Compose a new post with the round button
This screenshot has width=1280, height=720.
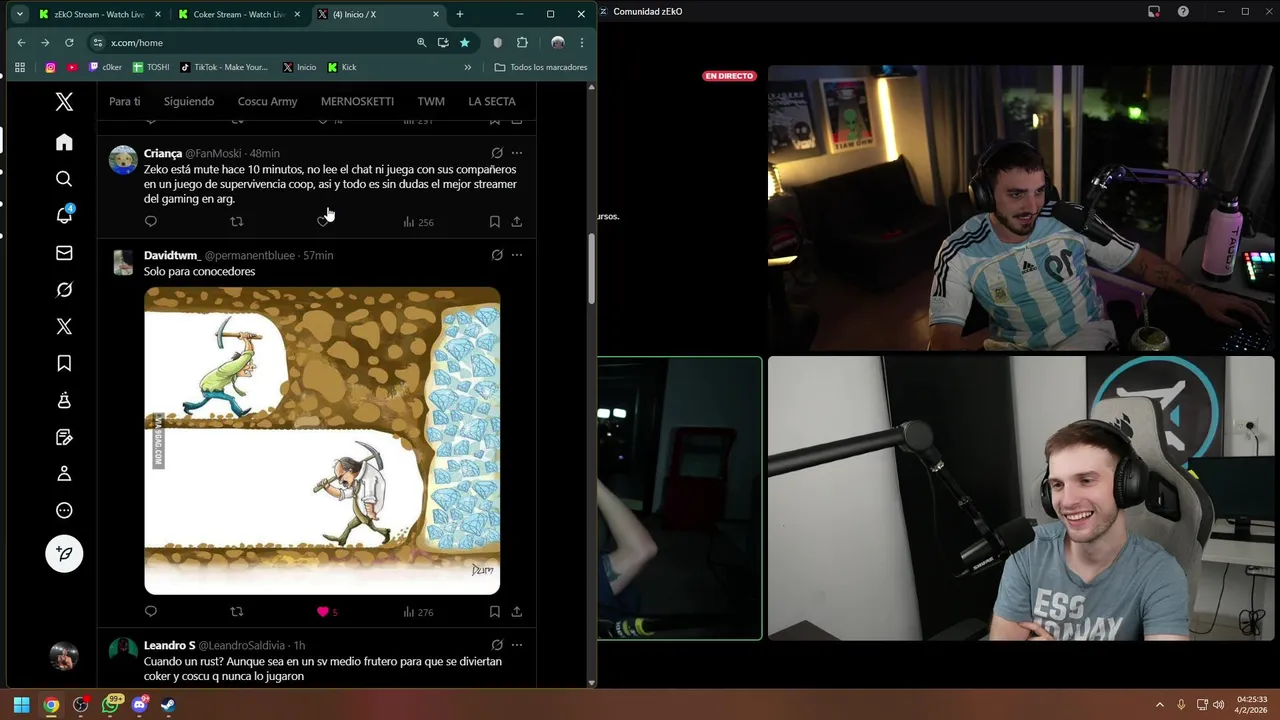click(64, 553)
